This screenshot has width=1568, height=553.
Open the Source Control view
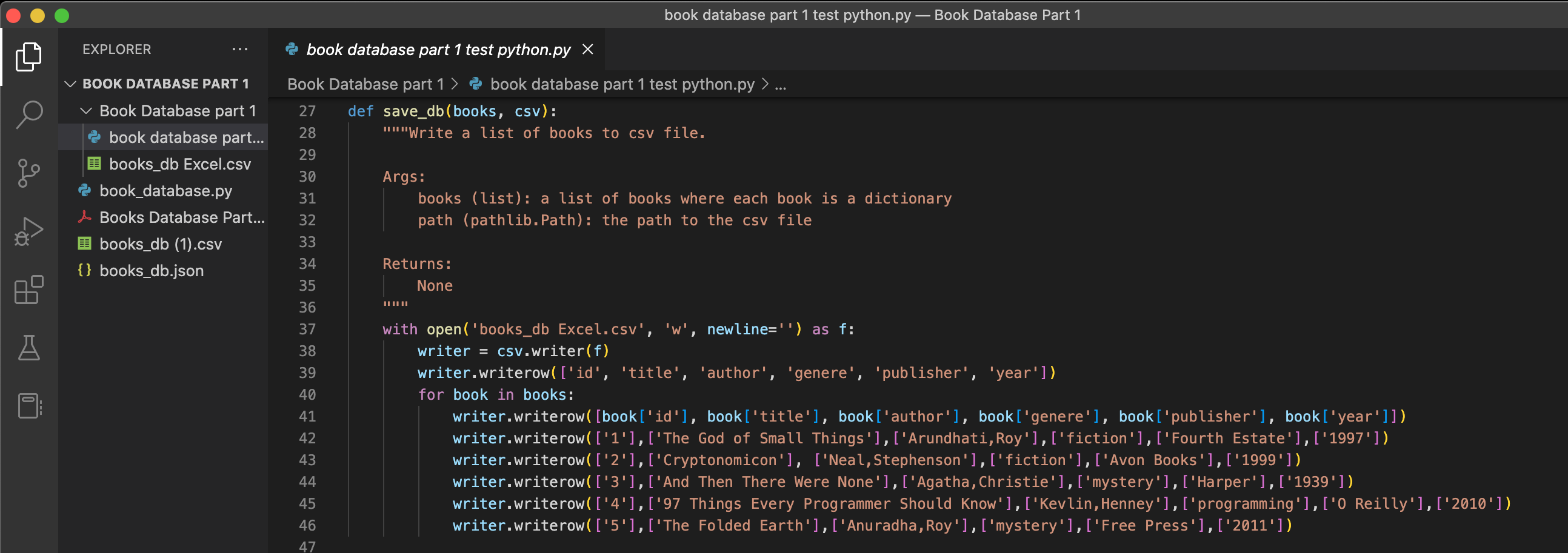(28, 172)
